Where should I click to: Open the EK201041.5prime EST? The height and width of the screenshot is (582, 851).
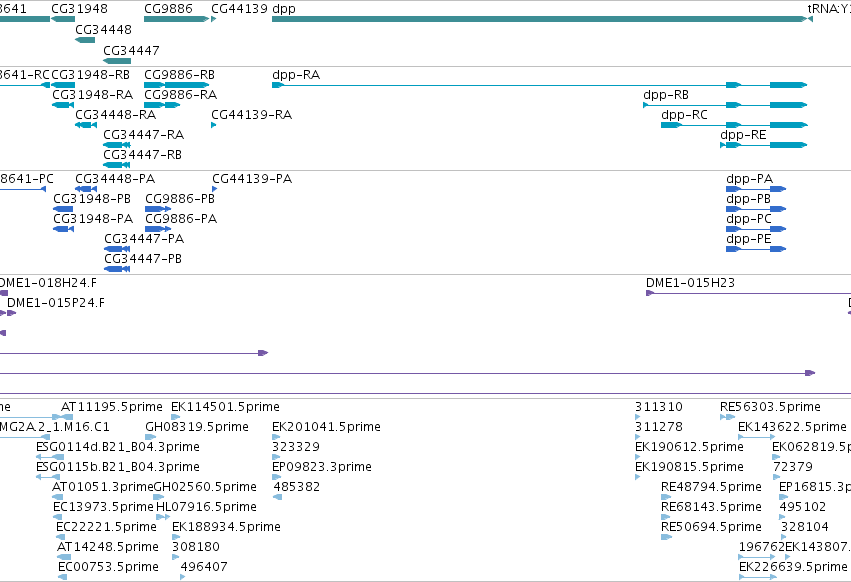pos(276,437)
